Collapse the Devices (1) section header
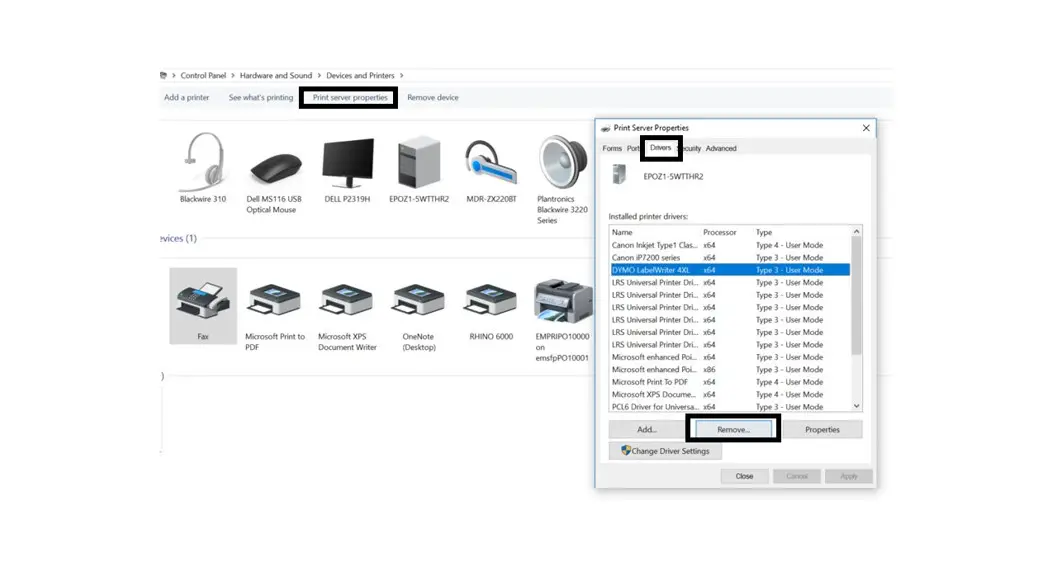Viewport: 1052px width, 572px height. click(x=178, y=239)
